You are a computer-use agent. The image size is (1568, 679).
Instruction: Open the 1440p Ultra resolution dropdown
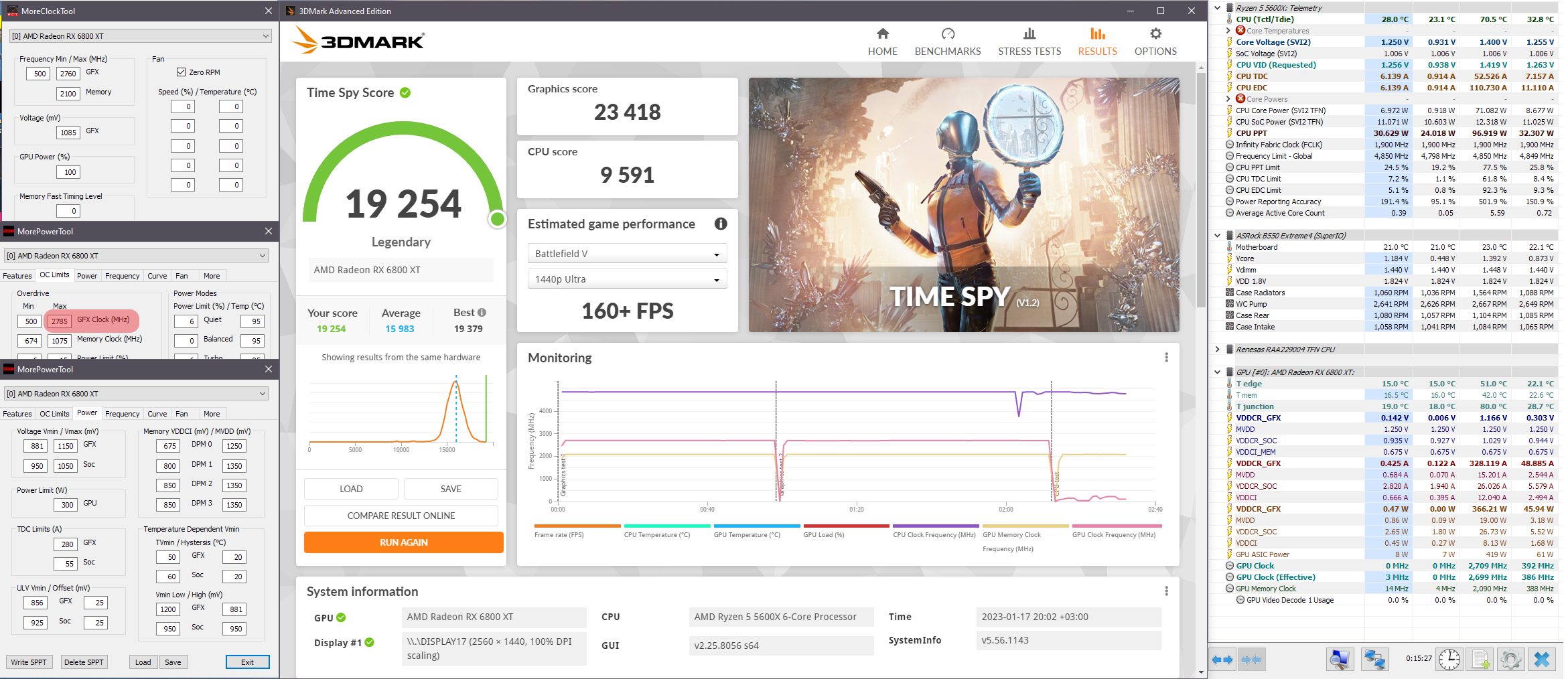pyautogui.click(x=627, y=279)
